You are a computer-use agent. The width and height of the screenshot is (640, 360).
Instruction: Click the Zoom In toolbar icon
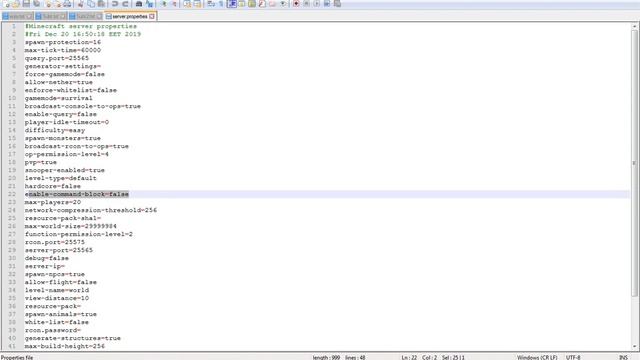164,4
